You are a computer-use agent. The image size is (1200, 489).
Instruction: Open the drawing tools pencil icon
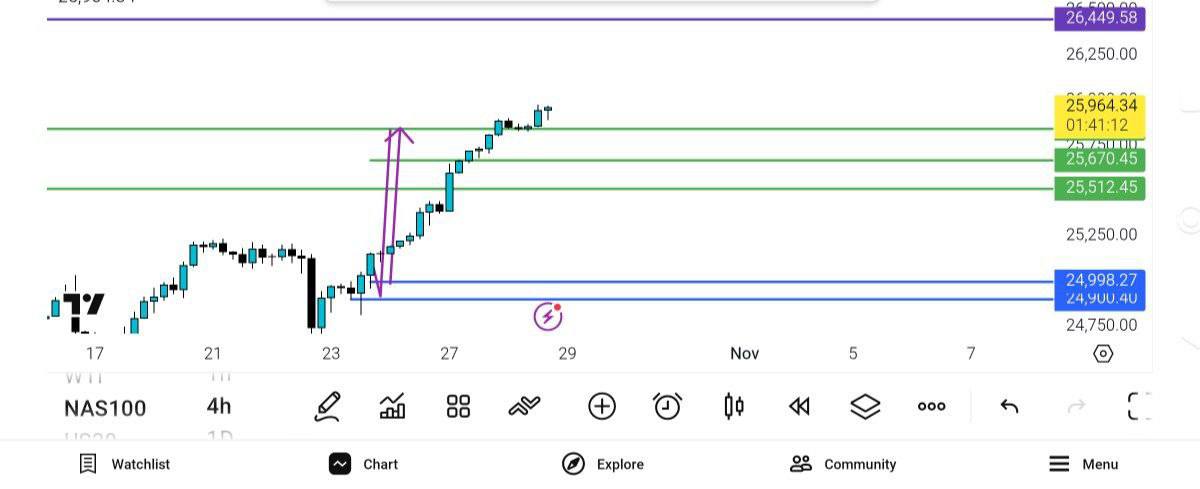[x=328, y=406]
